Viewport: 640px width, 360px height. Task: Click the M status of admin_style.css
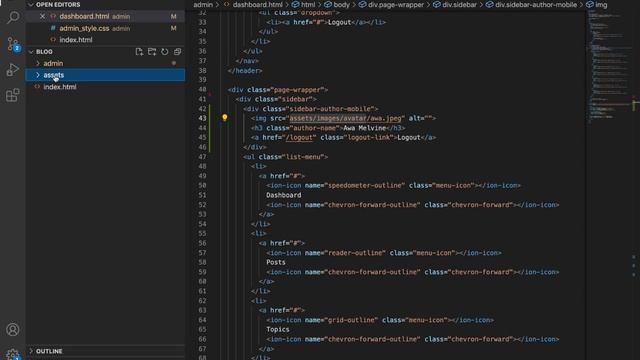[173, 28]
